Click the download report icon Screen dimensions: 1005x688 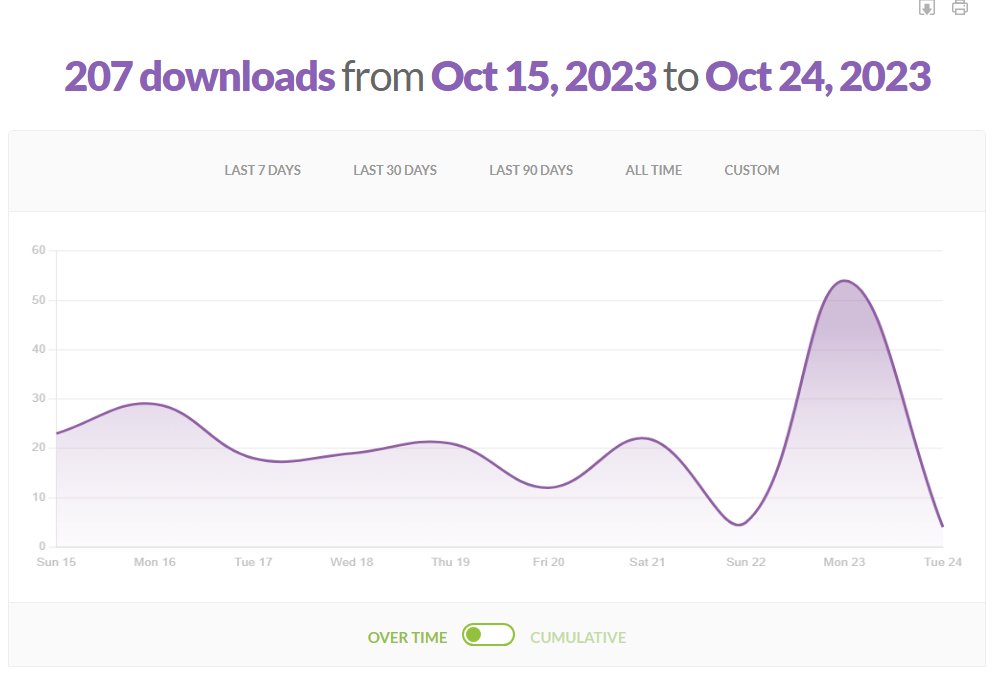[x=927, y=7]
